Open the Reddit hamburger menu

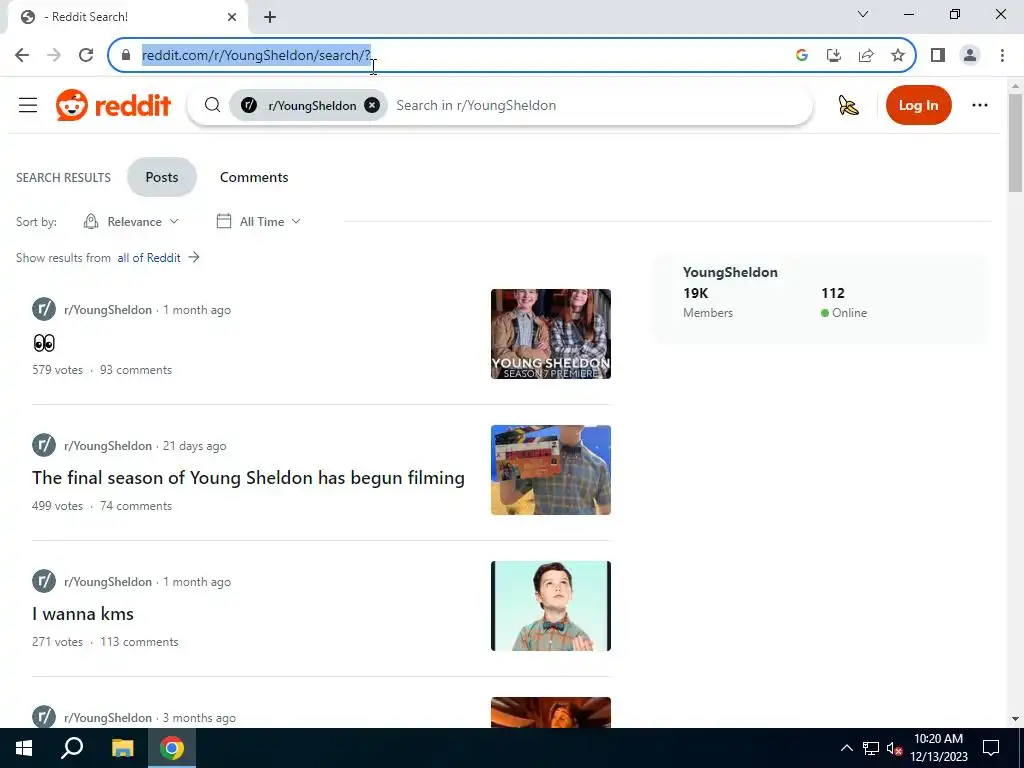click(x=28, y=105)
